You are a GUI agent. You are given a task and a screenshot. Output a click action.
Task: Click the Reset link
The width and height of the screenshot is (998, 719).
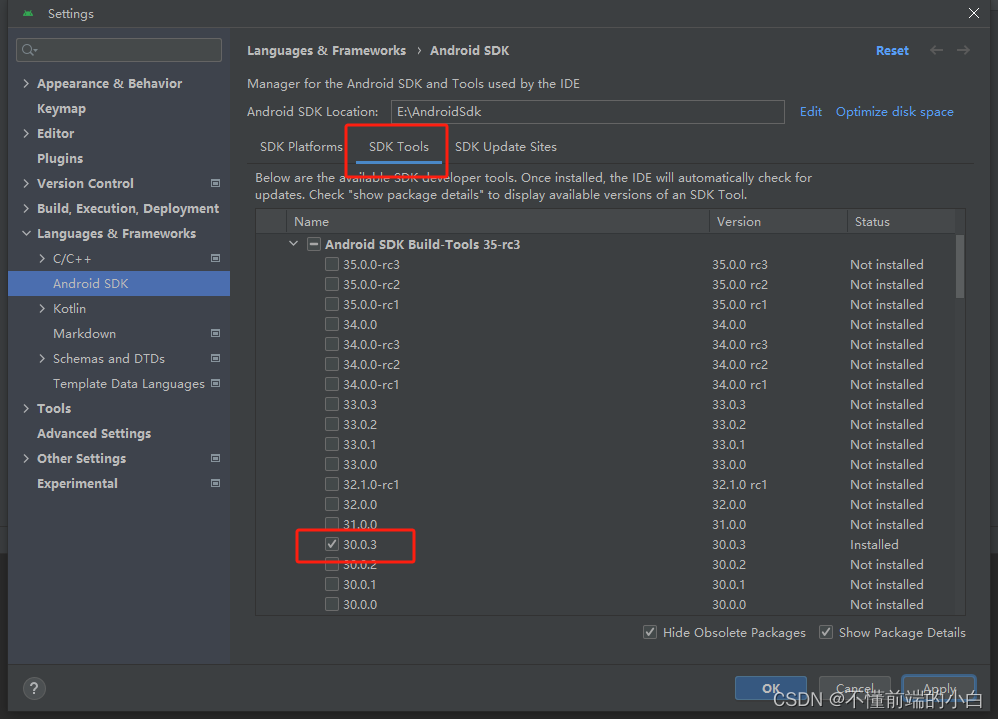[x=892, y=50]
